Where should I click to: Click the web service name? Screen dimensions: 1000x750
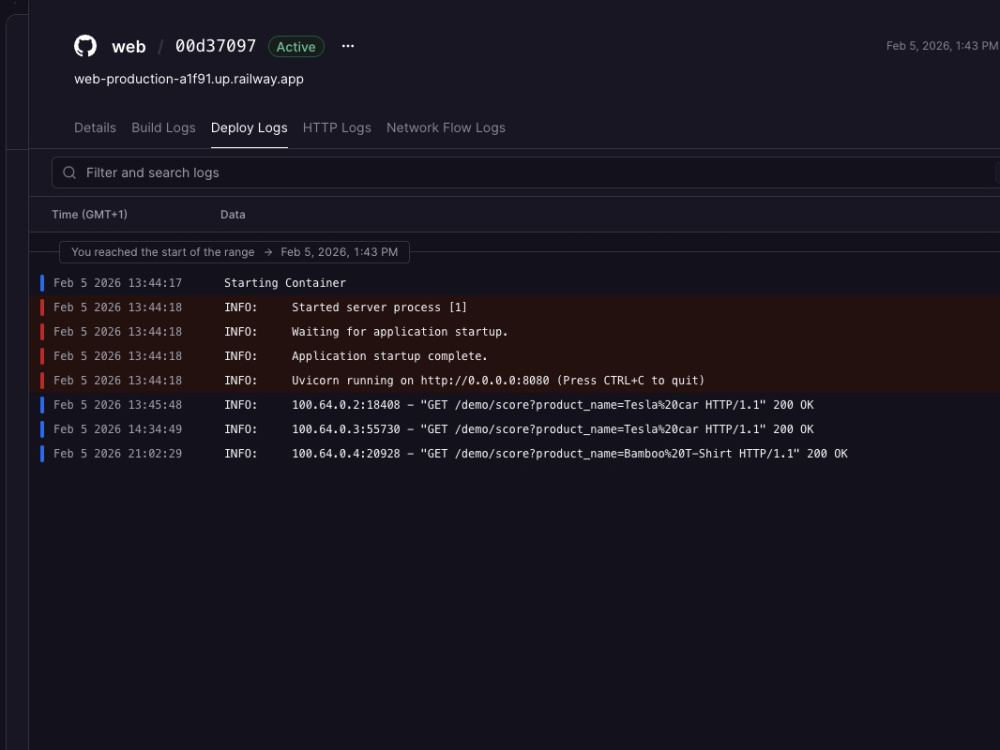(129, 47)
